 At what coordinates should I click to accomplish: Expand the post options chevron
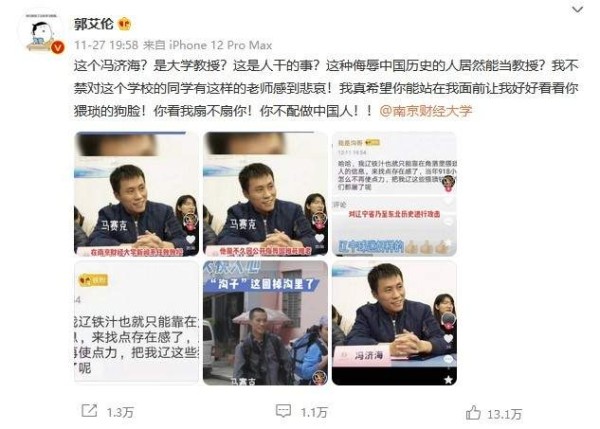click(577, 9)
